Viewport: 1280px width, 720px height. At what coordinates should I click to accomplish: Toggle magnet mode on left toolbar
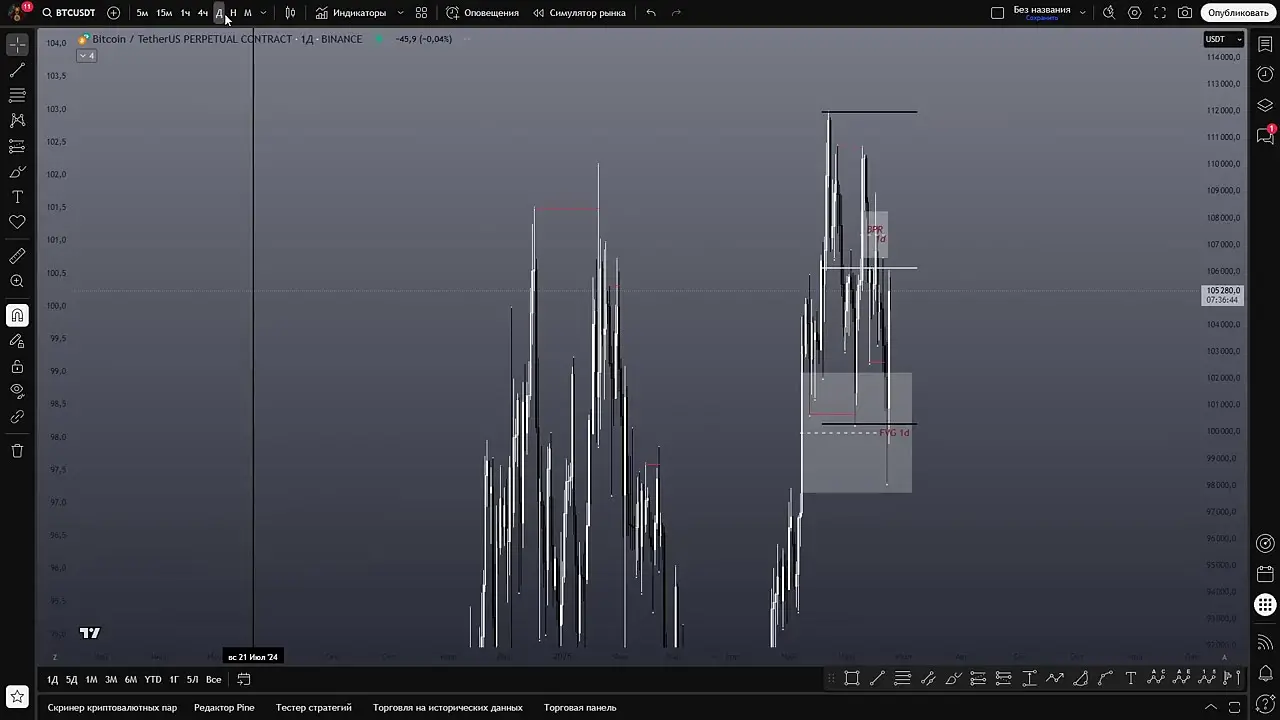pos(17,316)
